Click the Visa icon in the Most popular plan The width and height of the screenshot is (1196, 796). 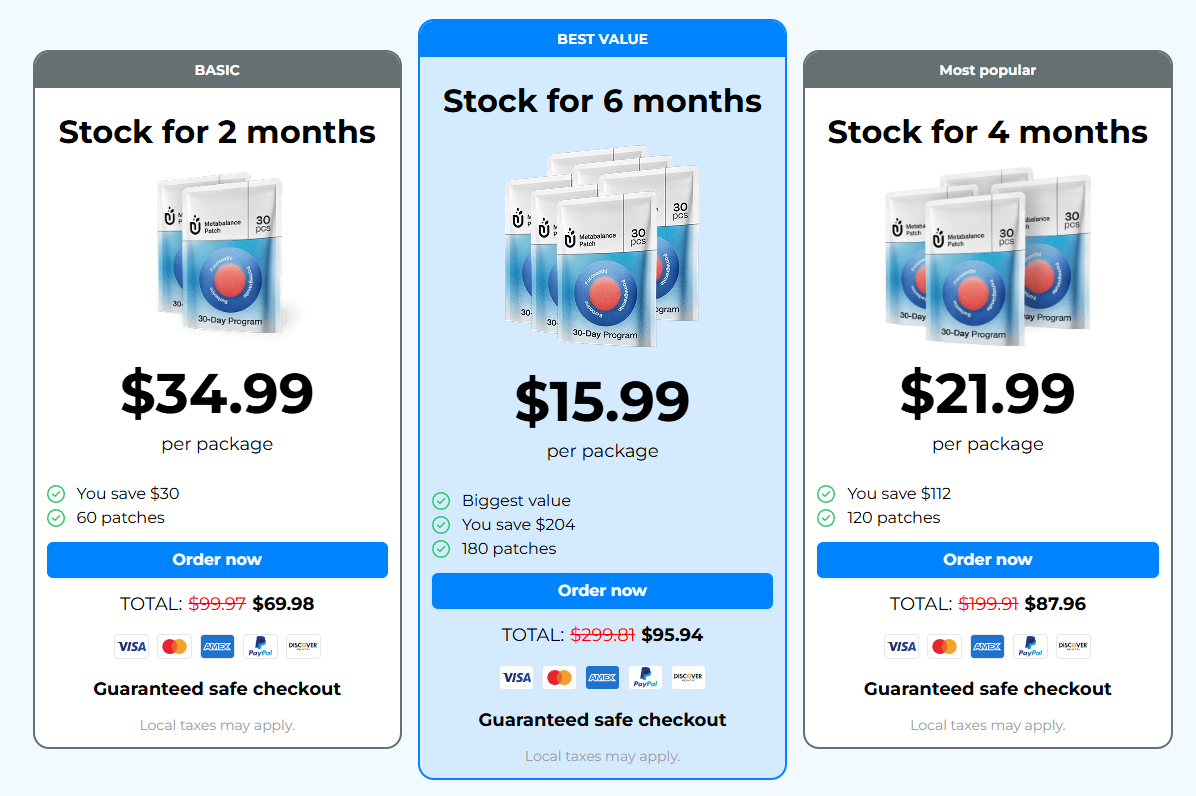click(902, 647)
